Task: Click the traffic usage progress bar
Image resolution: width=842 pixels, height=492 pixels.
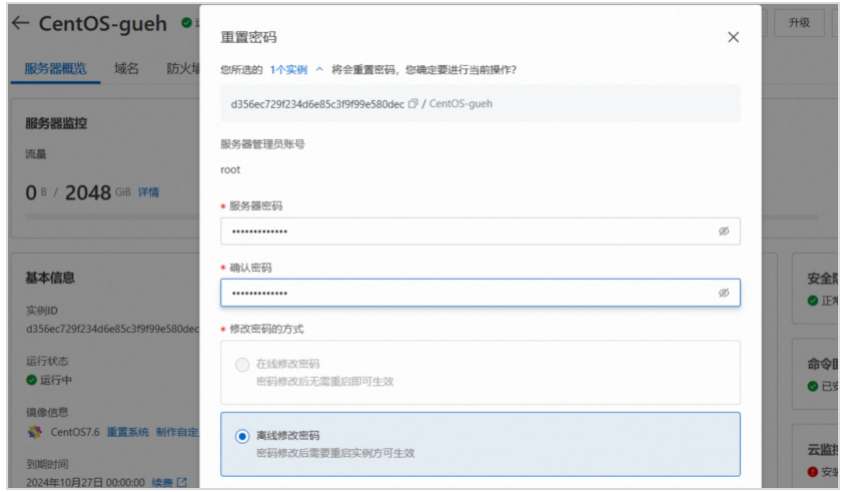Action: coord(110,215)
